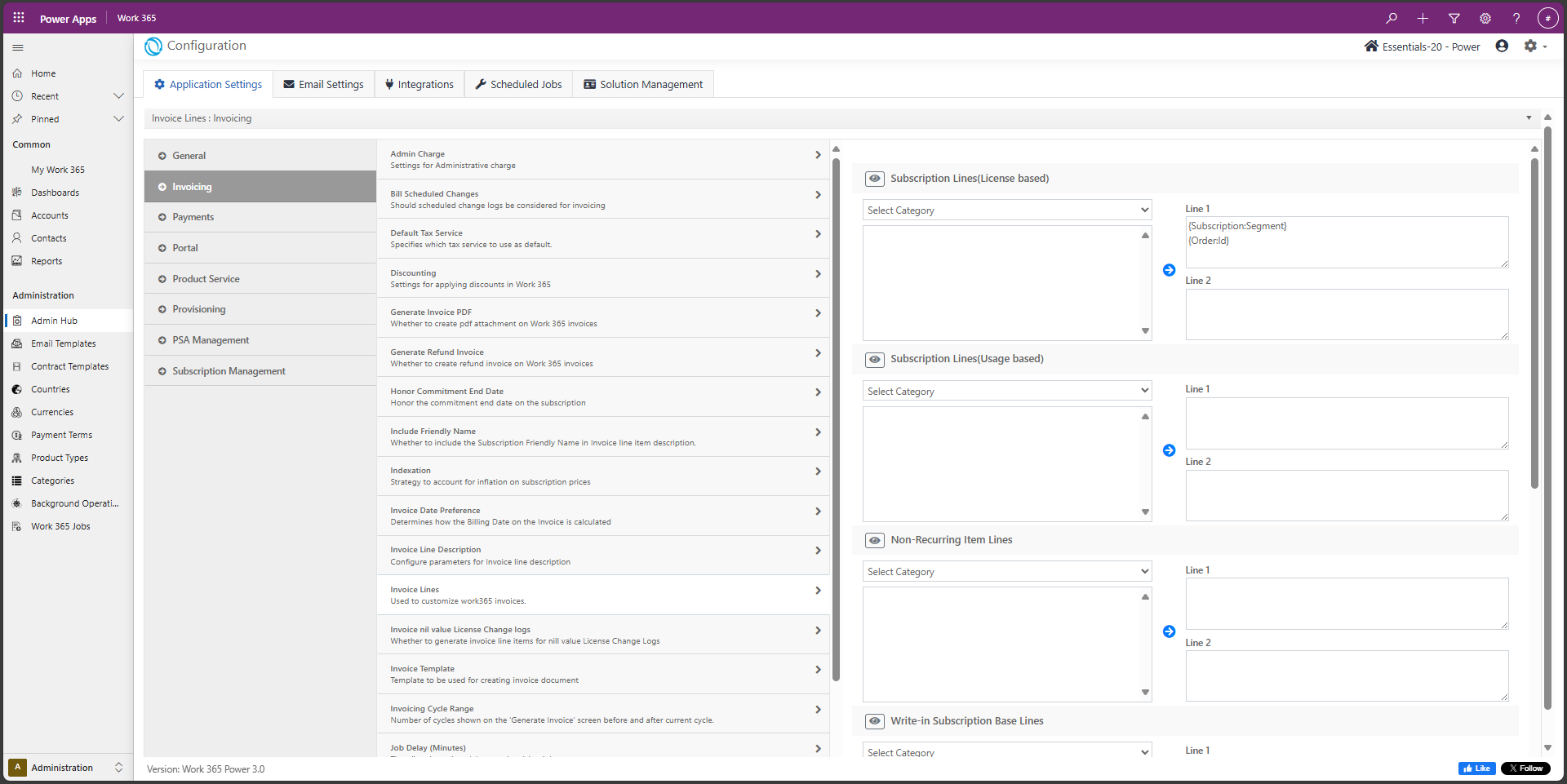Click the Currencies sidebar icon
The width and height of the screenshot is (1567, 784).
(17, 412)
